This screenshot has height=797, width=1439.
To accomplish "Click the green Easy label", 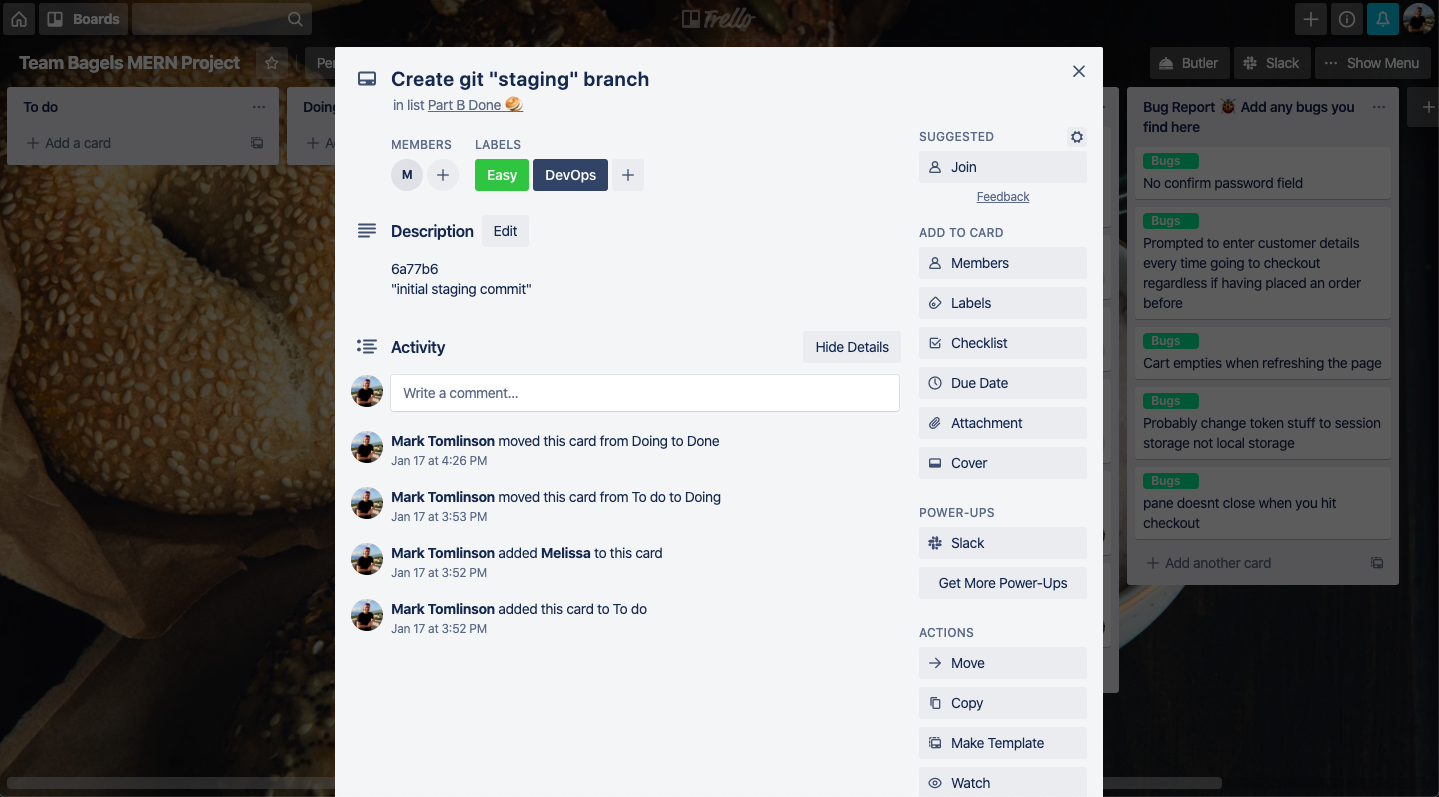I will 502,175.
